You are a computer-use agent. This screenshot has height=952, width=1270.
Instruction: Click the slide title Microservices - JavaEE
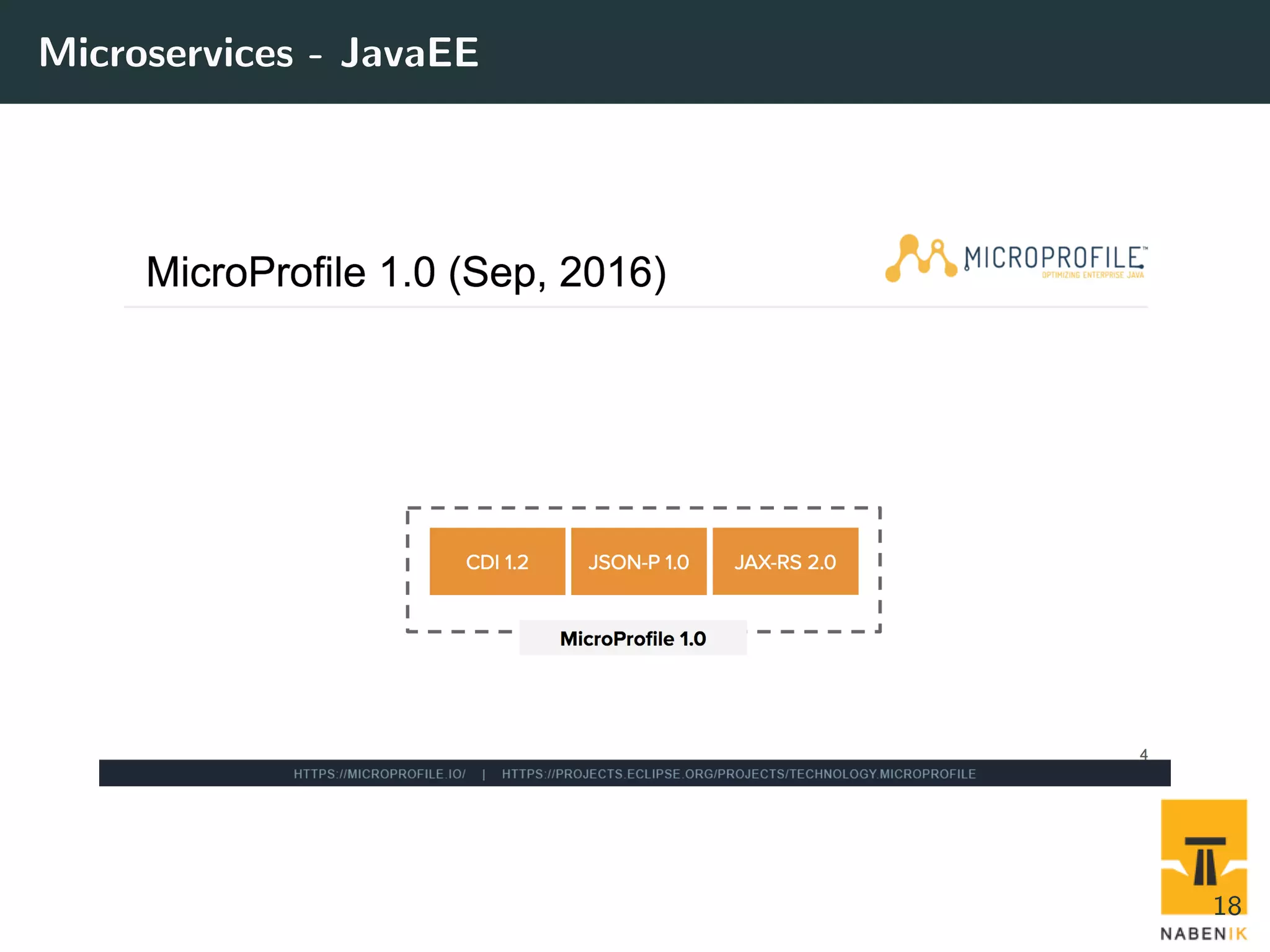coord(259,53)
